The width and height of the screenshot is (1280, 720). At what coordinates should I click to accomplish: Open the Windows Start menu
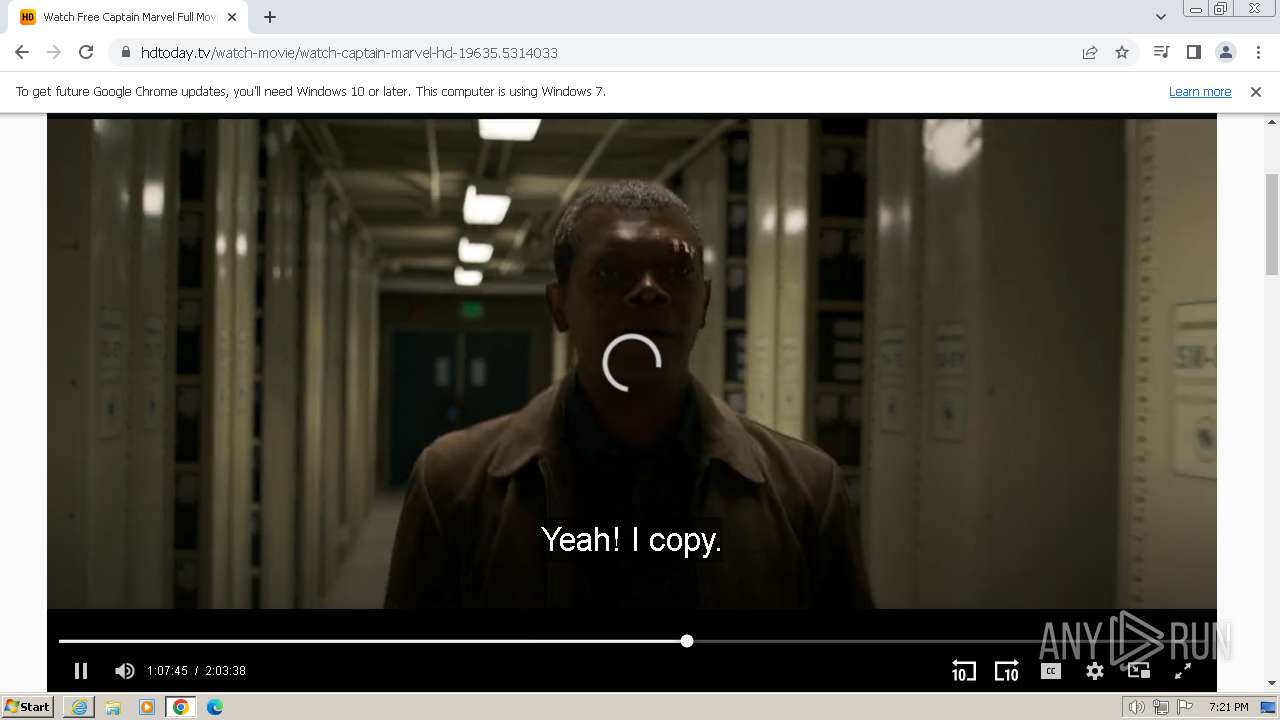pyautogui.click(x=28, y=707)
